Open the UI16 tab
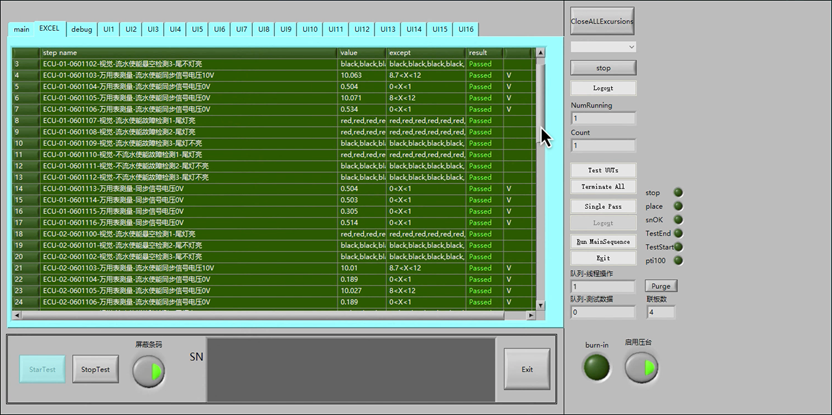 pos(465,29)
